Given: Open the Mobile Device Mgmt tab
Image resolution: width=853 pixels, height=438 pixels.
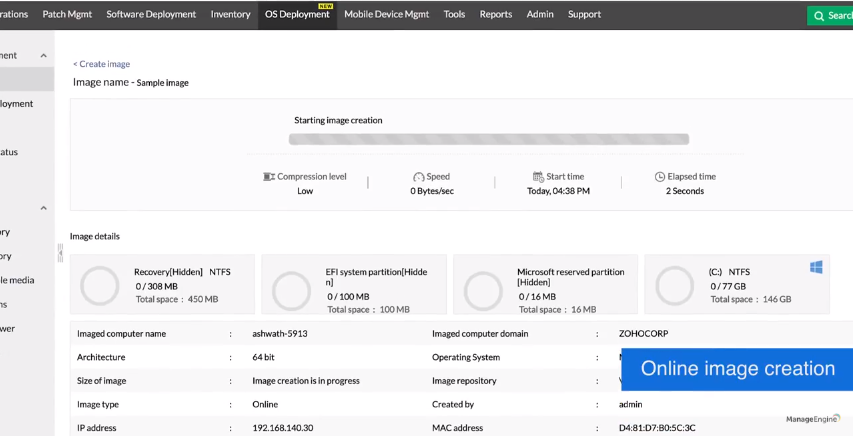Looking at the screenshot, I should click(388, 14).
